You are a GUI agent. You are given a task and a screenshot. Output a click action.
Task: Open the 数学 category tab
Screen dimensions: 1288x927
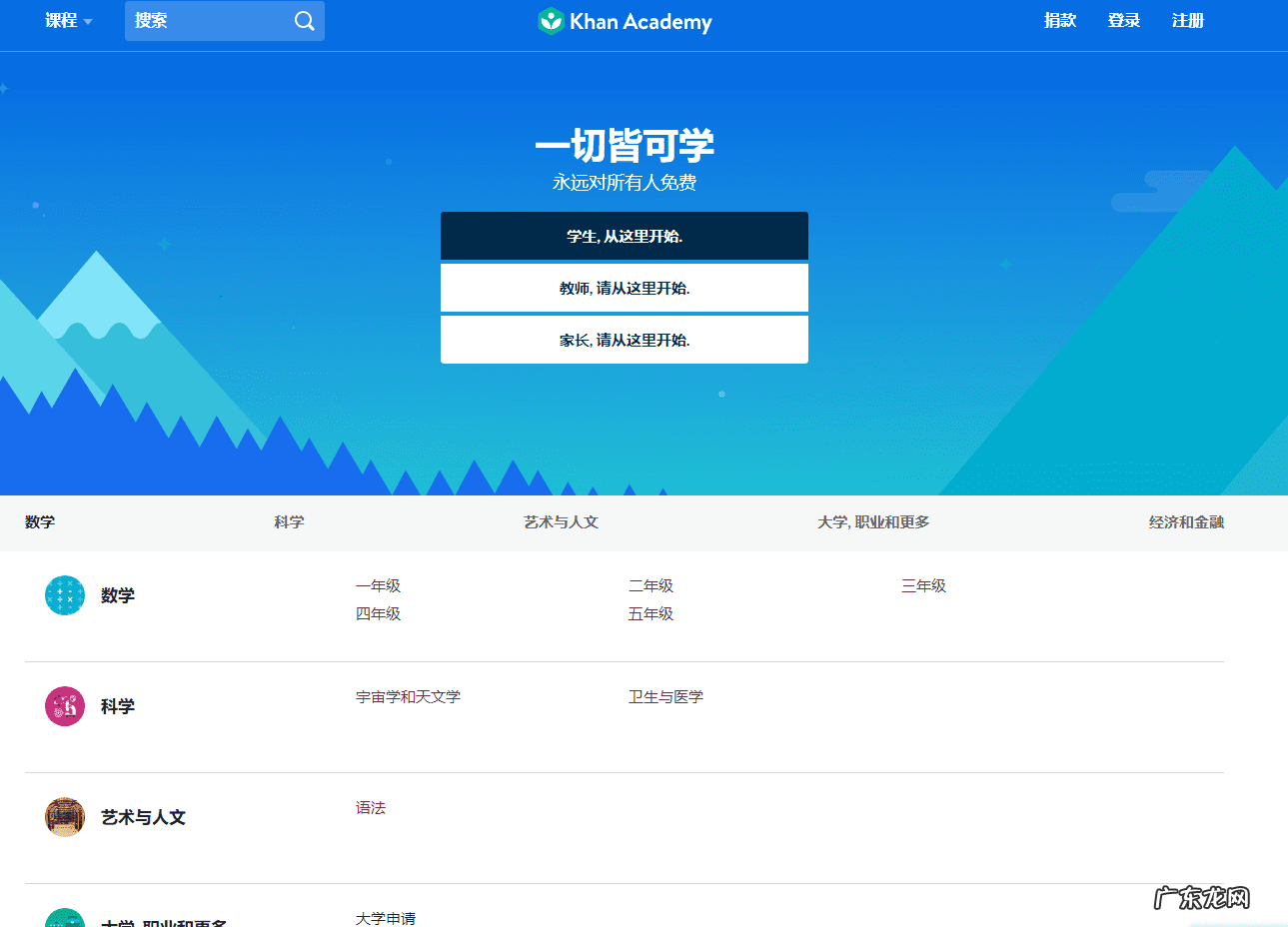(x=39, y=522)
